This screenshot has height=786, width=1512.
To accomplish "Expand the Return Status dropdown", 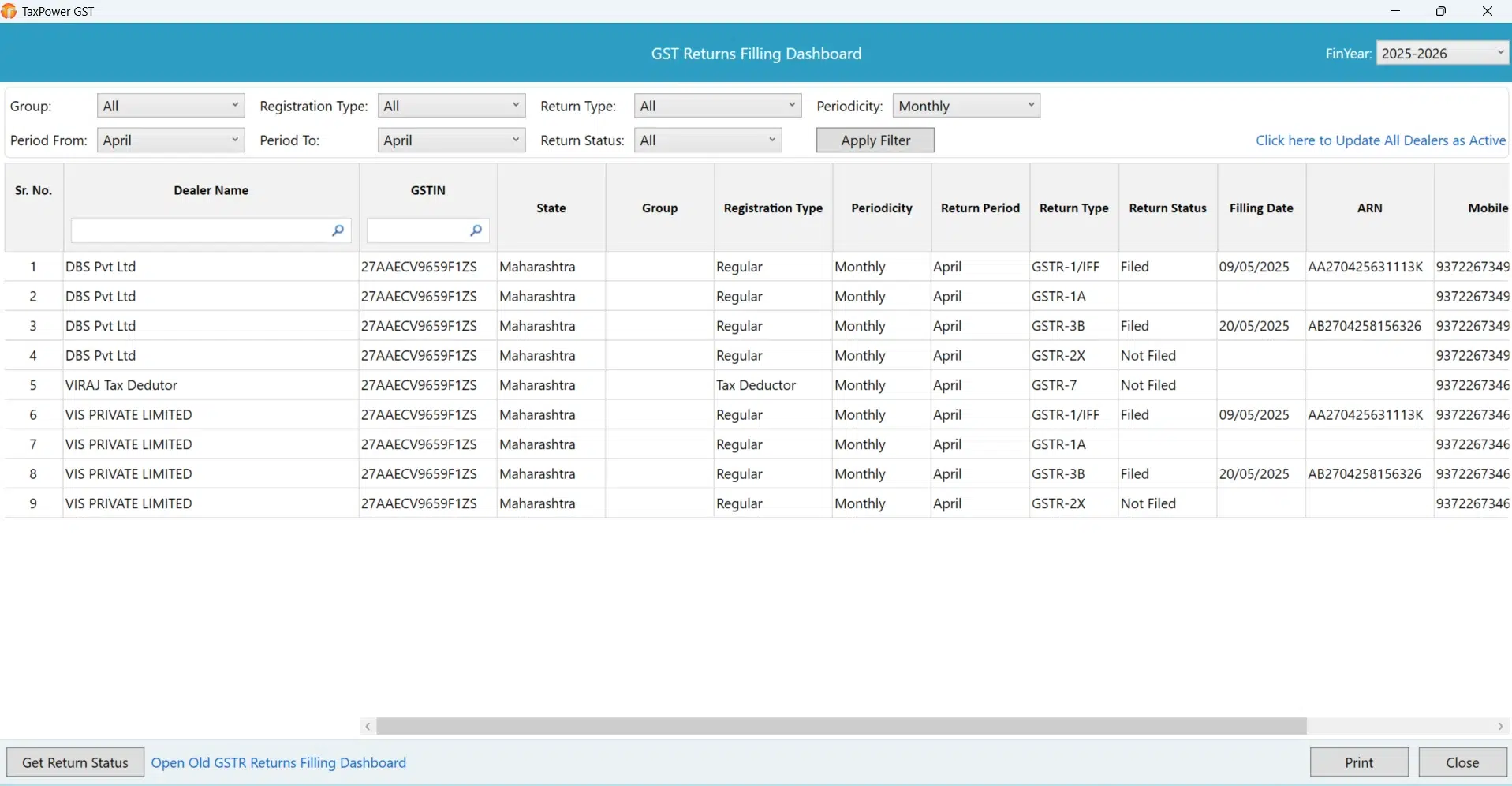I will [x=707, y=140].
